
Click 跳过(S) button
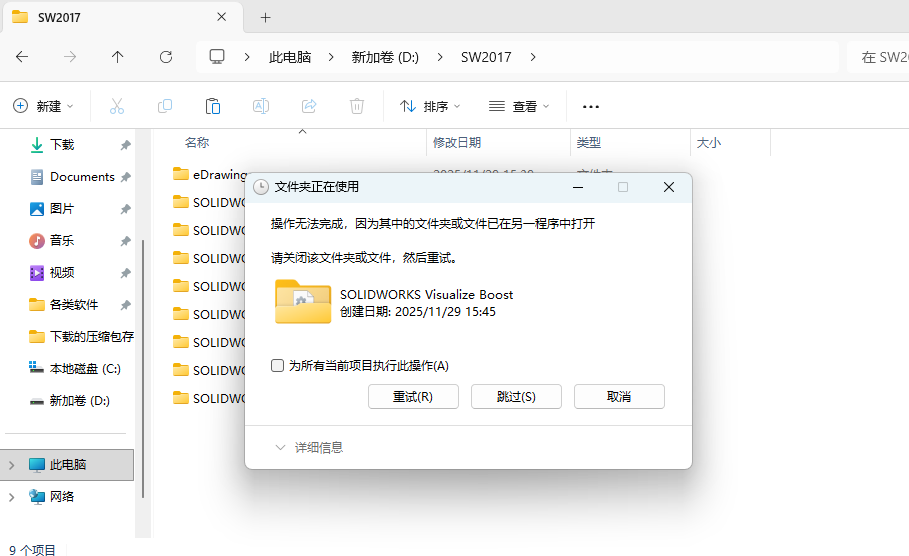point(516,397)
